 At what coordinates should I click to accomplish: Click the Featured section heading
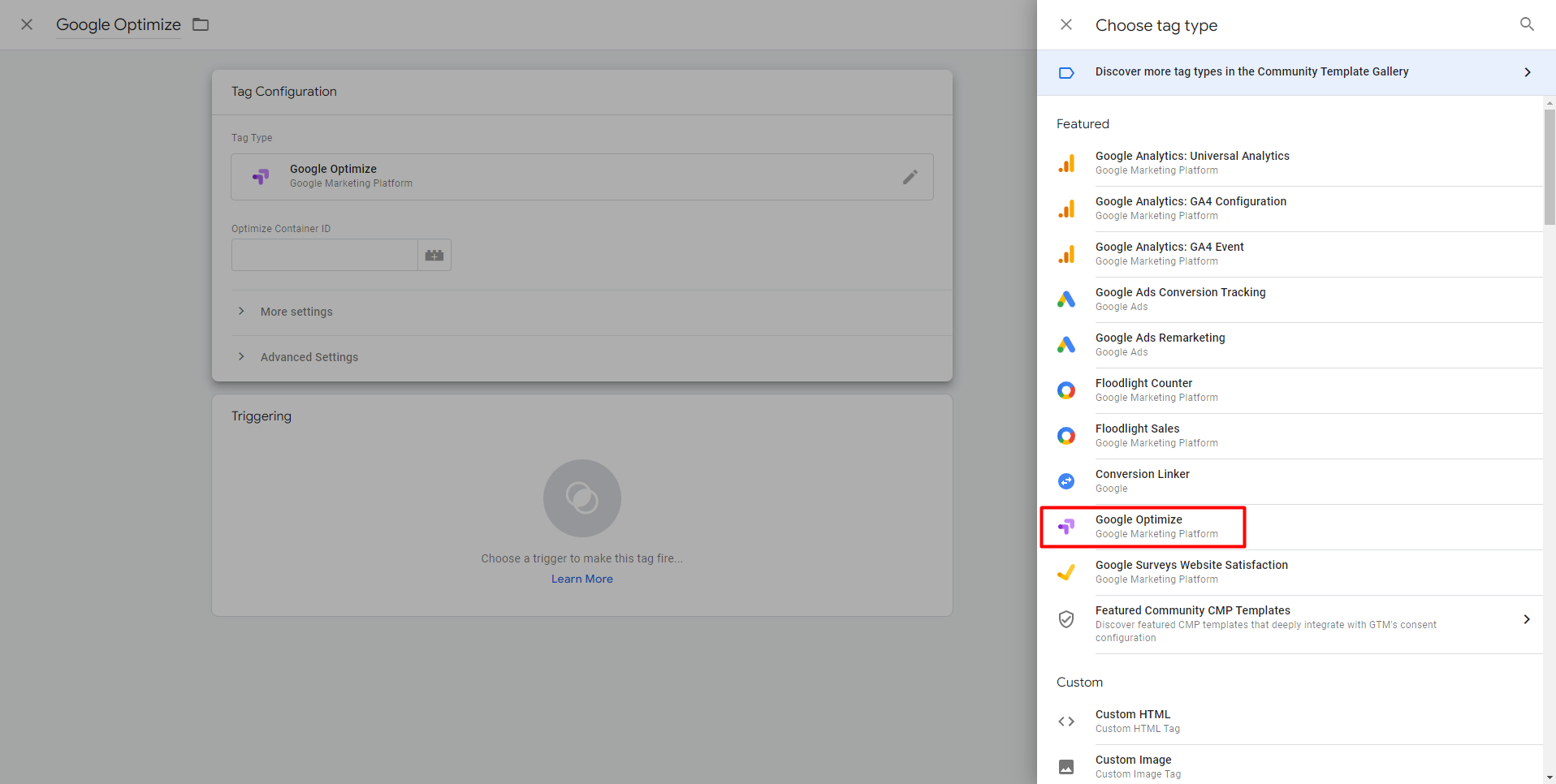(1083, 124)
